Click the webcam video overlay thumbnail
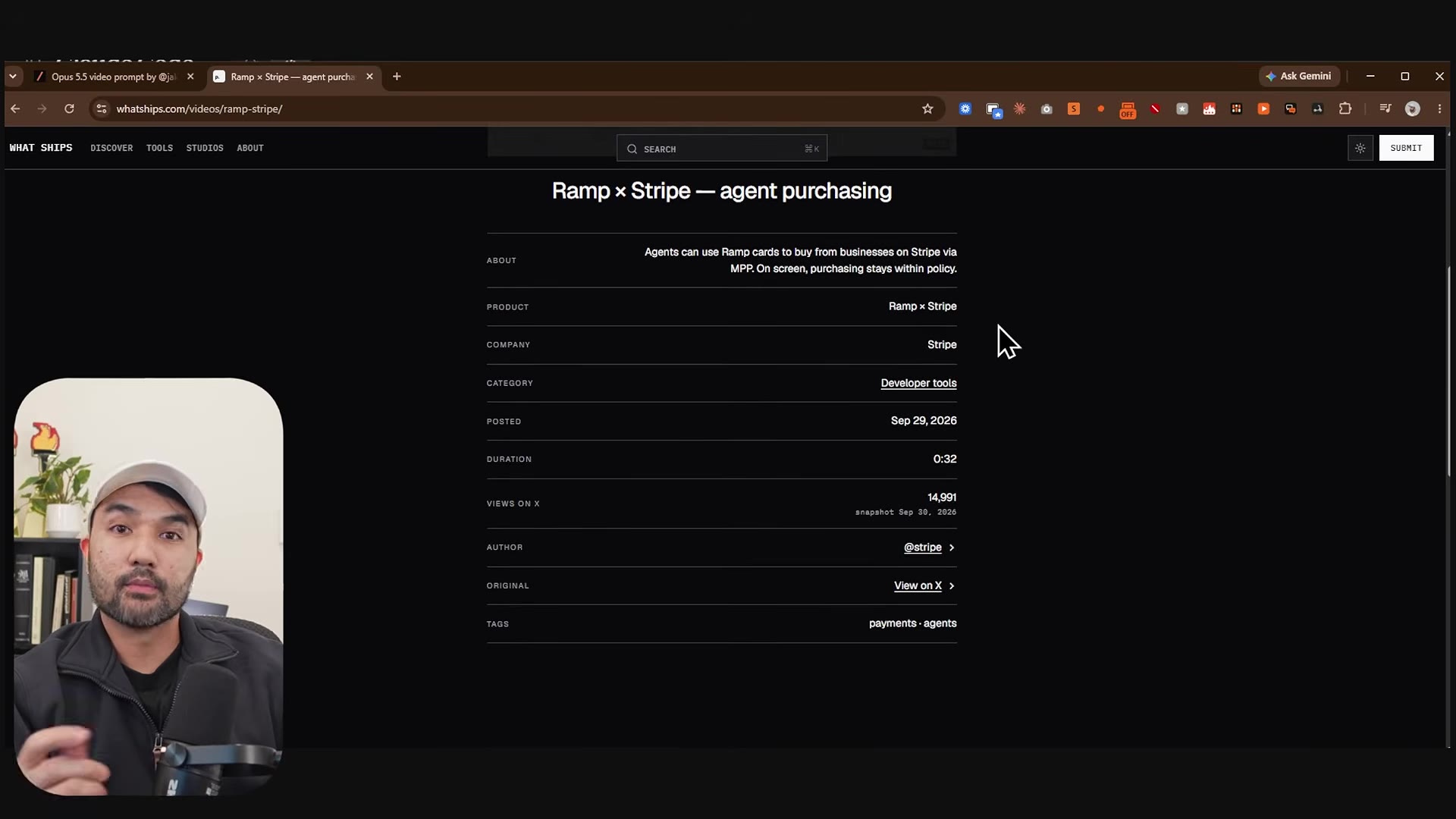 point(149,586)
